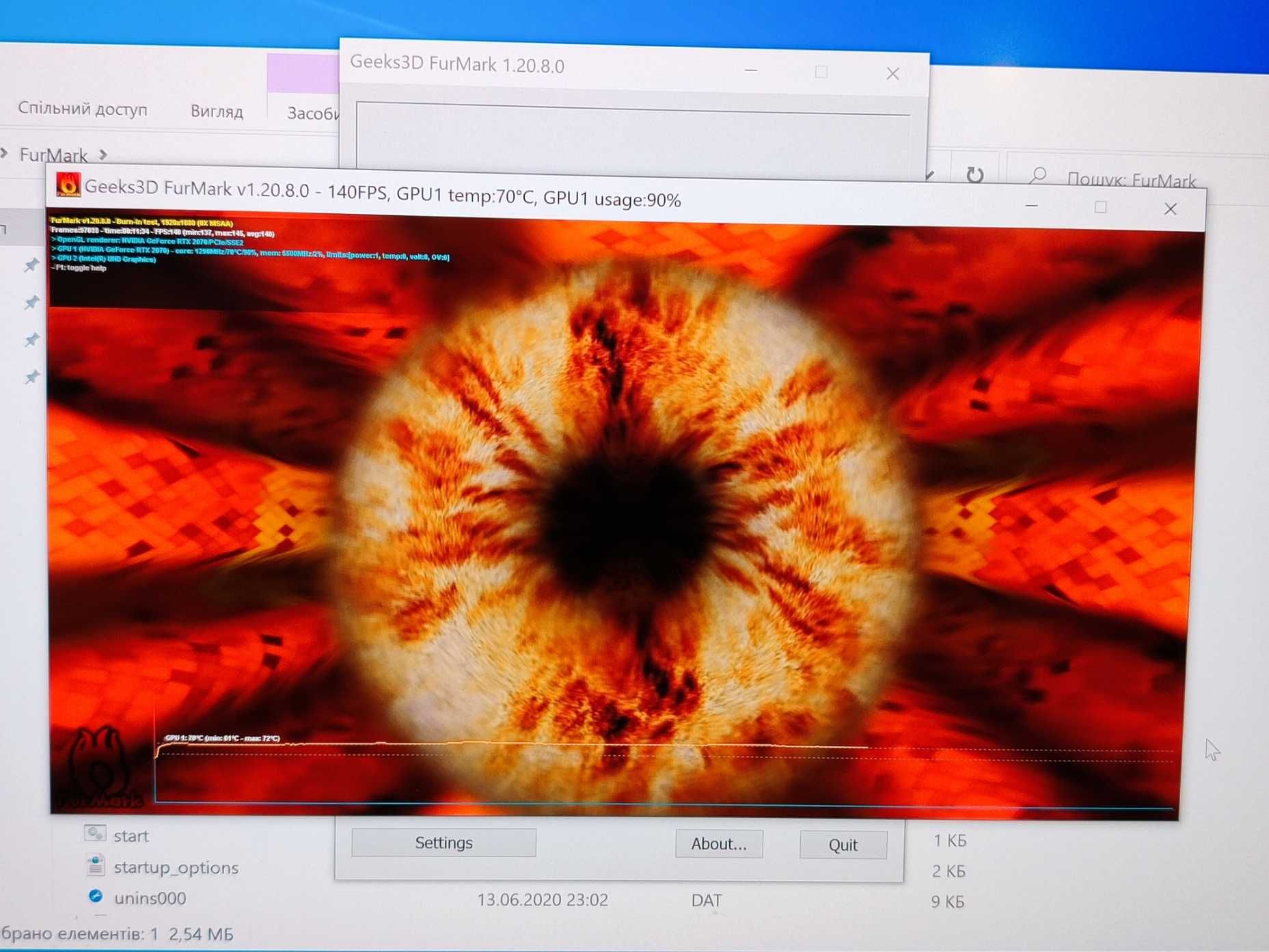
Task: Click the Settings button in FurMark launcher
Action: tap(444, 843)
